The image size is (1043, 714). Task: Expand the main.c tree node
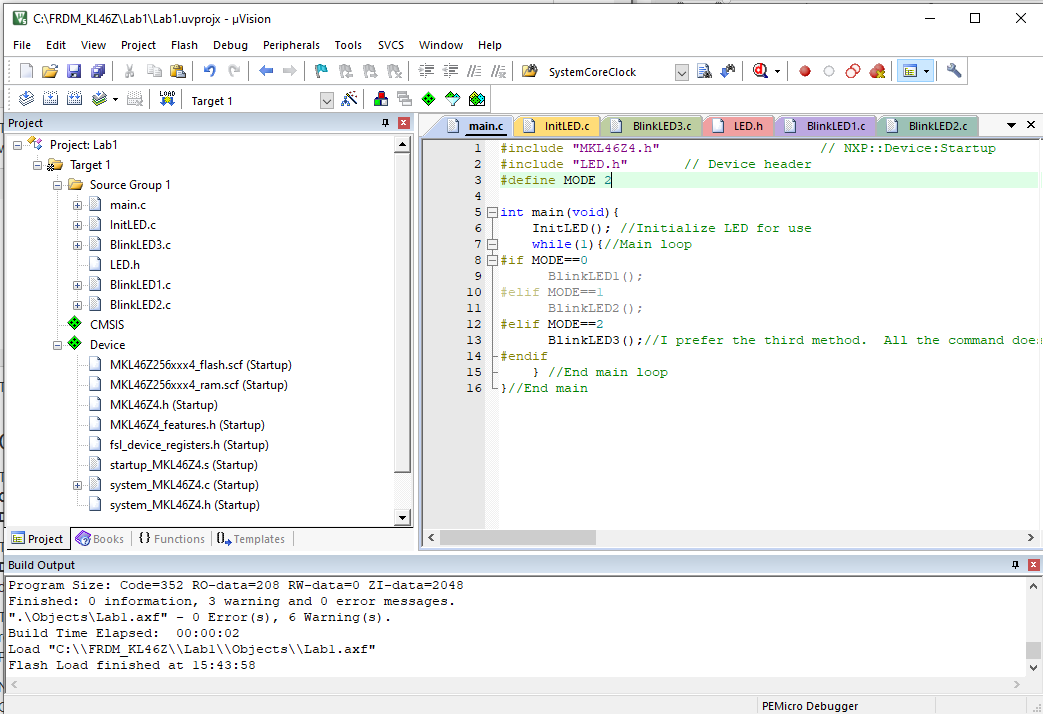pyautogui.click(x=77, y=205)
